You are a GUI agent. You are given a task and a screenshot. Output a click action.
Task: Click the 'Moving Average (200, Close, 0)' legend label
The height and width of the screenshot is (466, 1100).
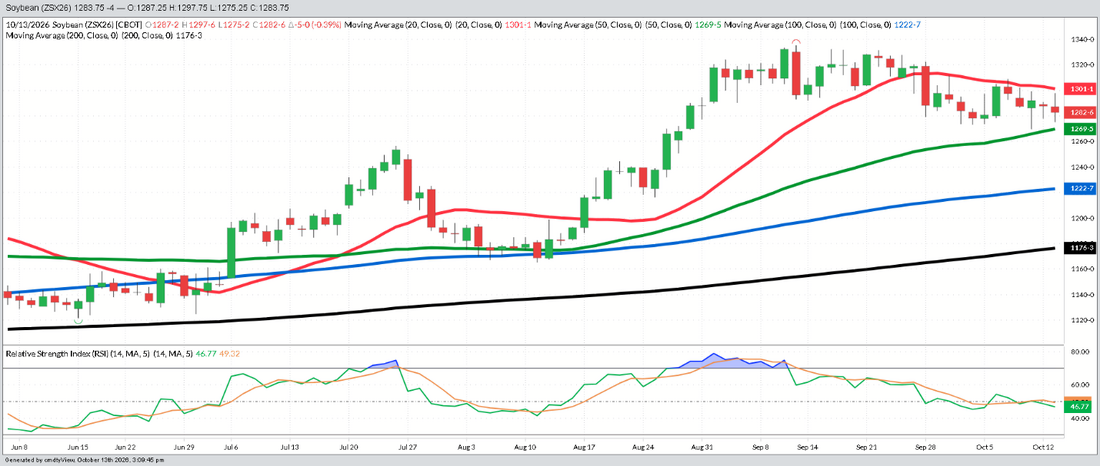click(x=62, y=36)
